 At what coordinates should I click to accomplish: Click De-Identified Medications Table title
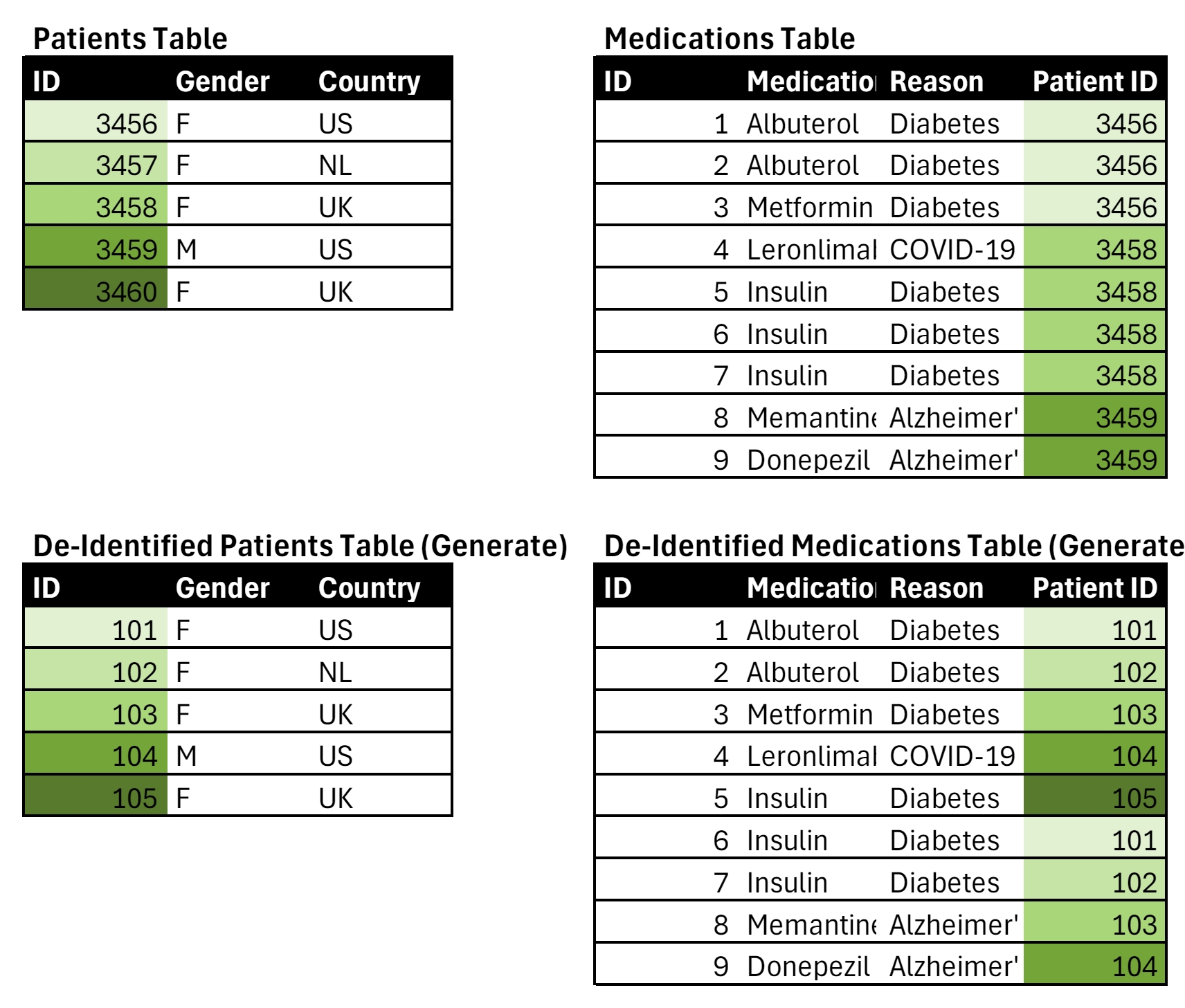(893, 546)
